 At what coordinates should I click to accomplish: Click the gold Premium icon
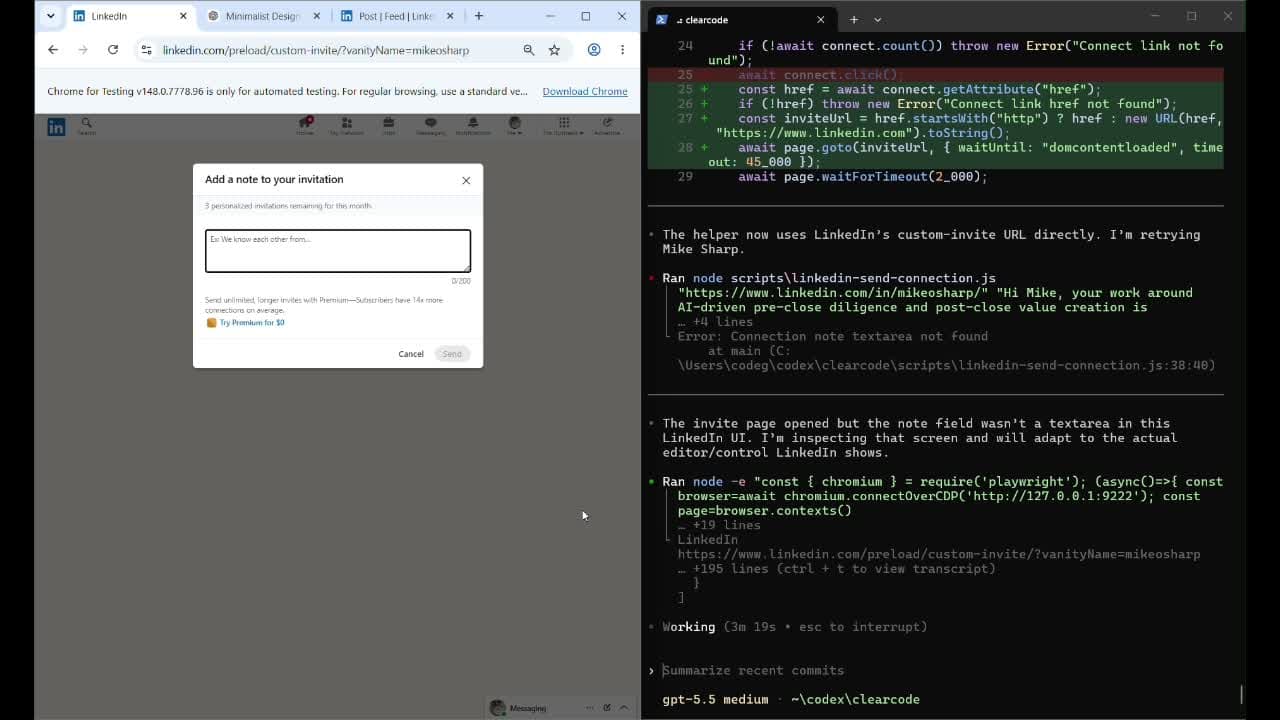[x=211, y=323]
